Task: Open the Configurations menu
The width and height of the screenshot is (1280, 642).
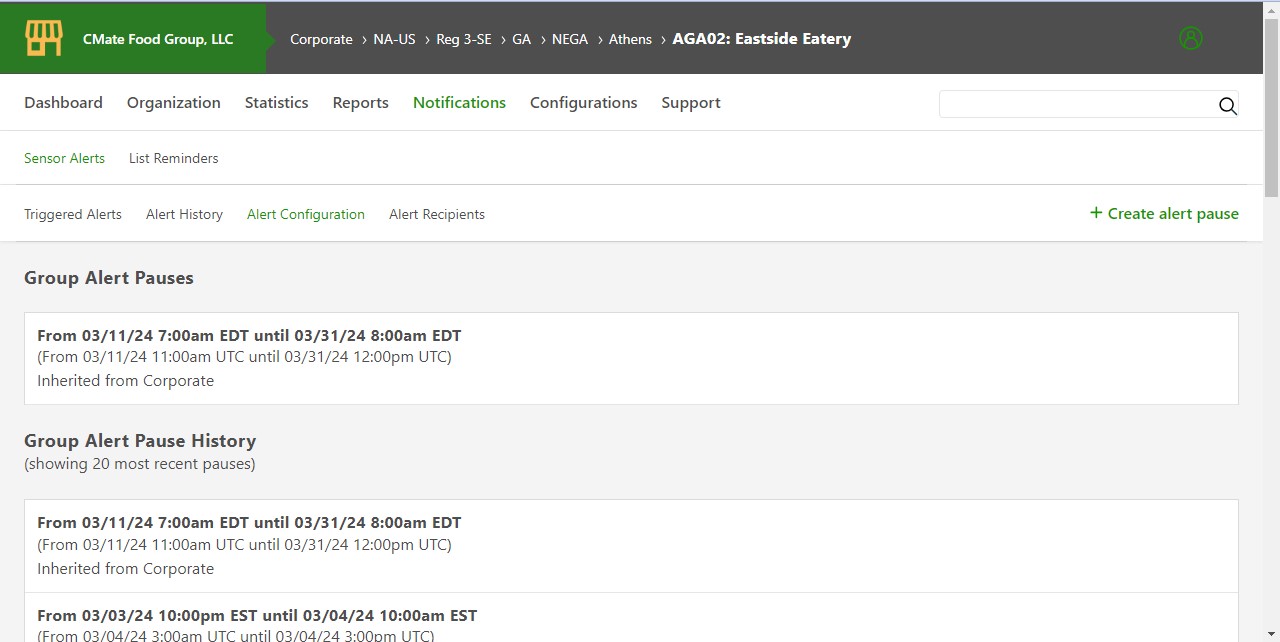Action: click(x=583, y=103)
